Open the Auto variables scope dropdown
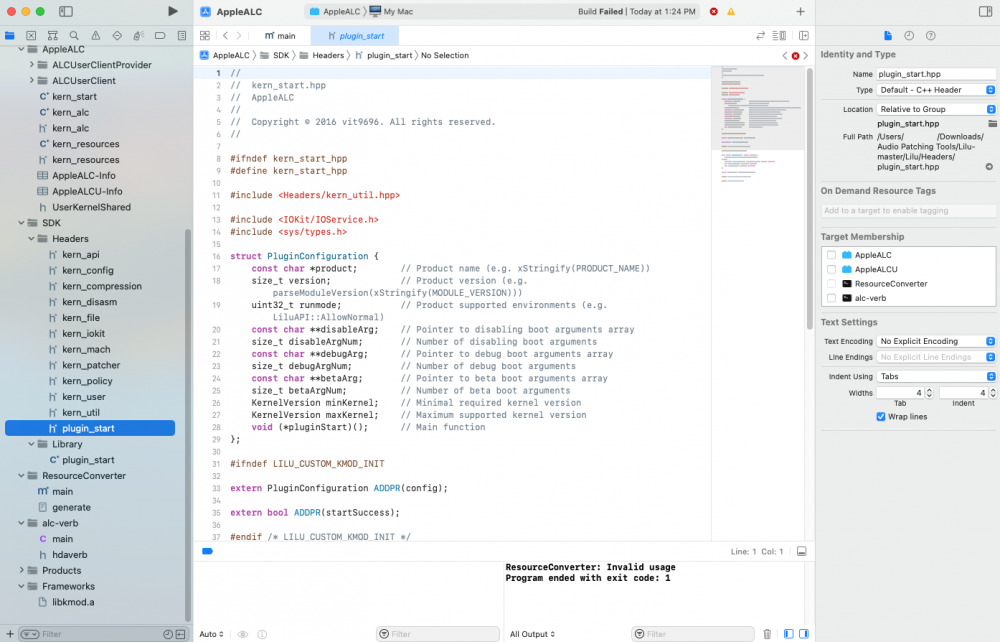The height and width of the screenshot is (642, 1000). 212,634
